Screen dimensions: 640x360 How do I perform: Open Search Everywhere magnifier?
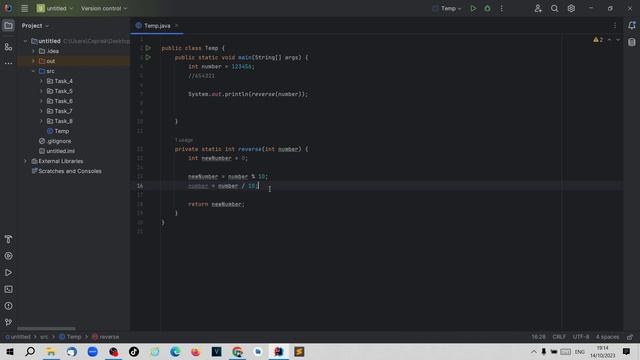click(x=554, y=8)
